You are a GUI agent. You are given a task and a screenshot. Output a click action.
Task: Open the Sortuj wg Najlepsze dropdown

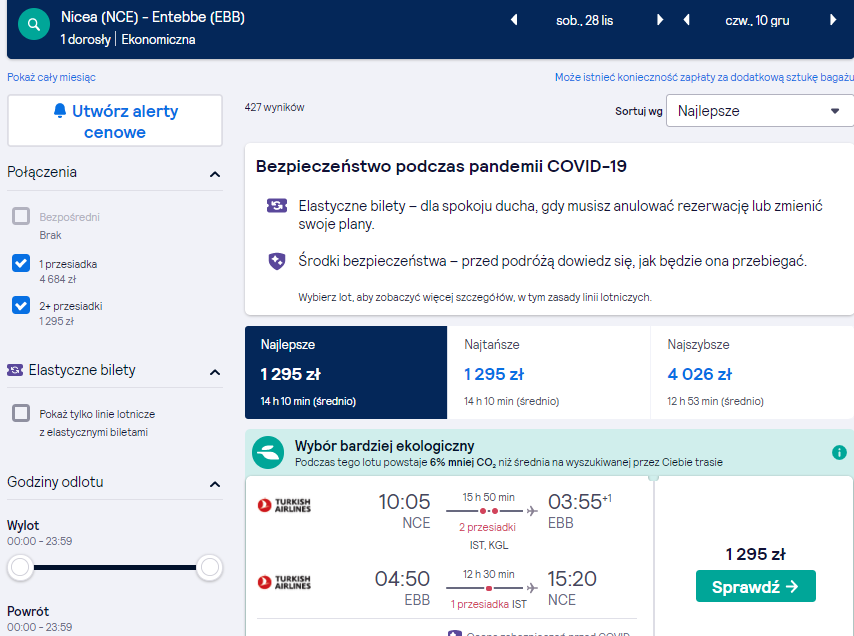coord(760,111)
